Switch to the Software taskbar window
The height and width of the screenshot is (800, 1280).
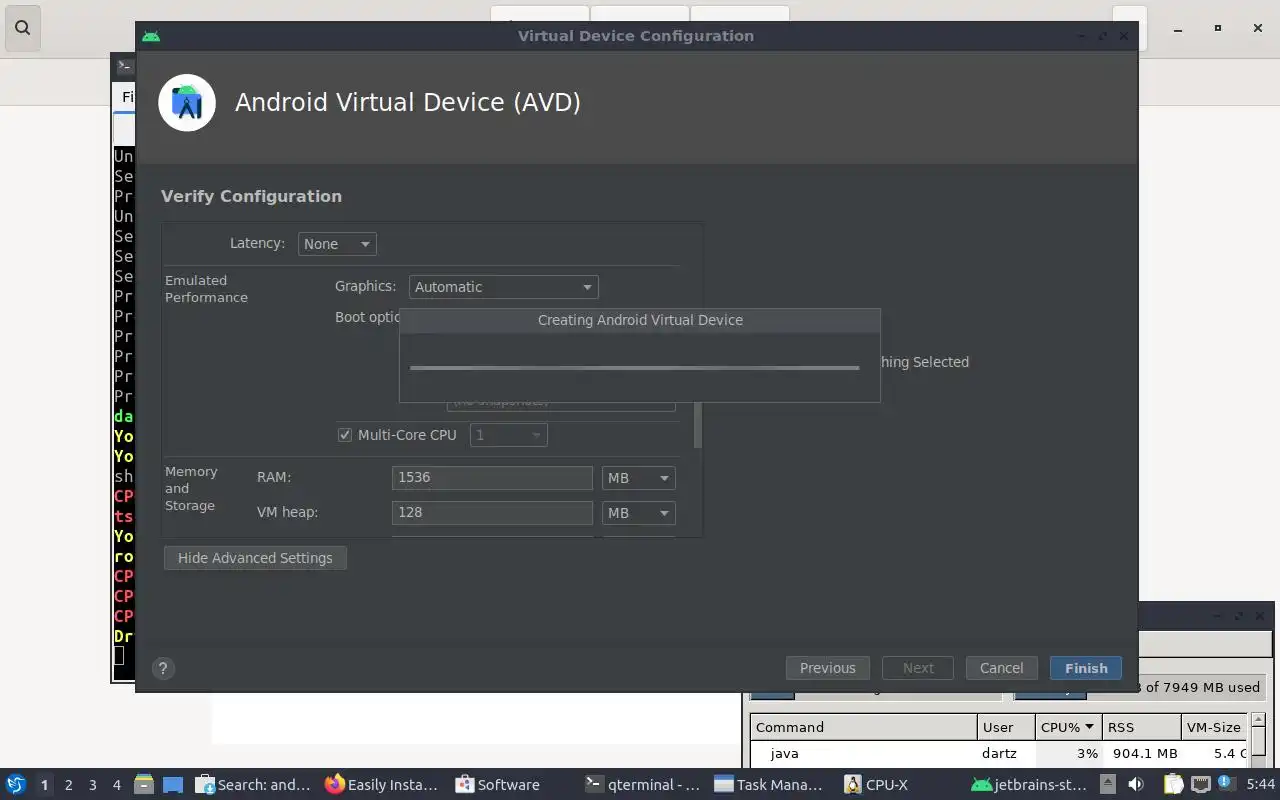497,784
